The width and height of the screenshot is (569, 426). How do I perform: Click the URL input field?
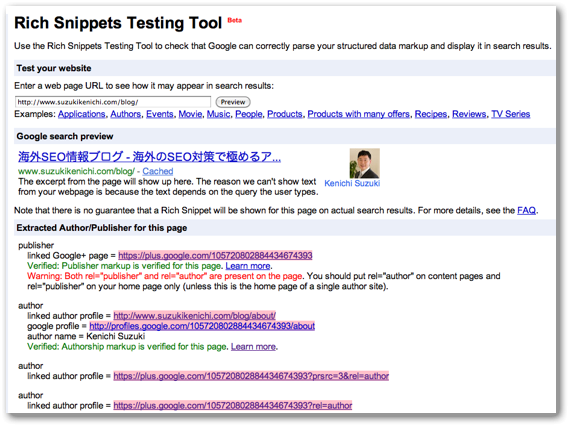coord(113,102)
